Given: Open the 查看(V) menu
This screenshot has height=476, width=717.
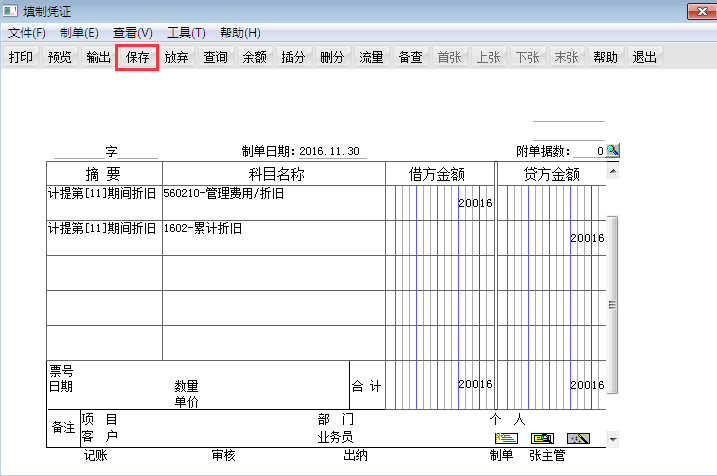Looking at the screenshot, I should 133,33.
